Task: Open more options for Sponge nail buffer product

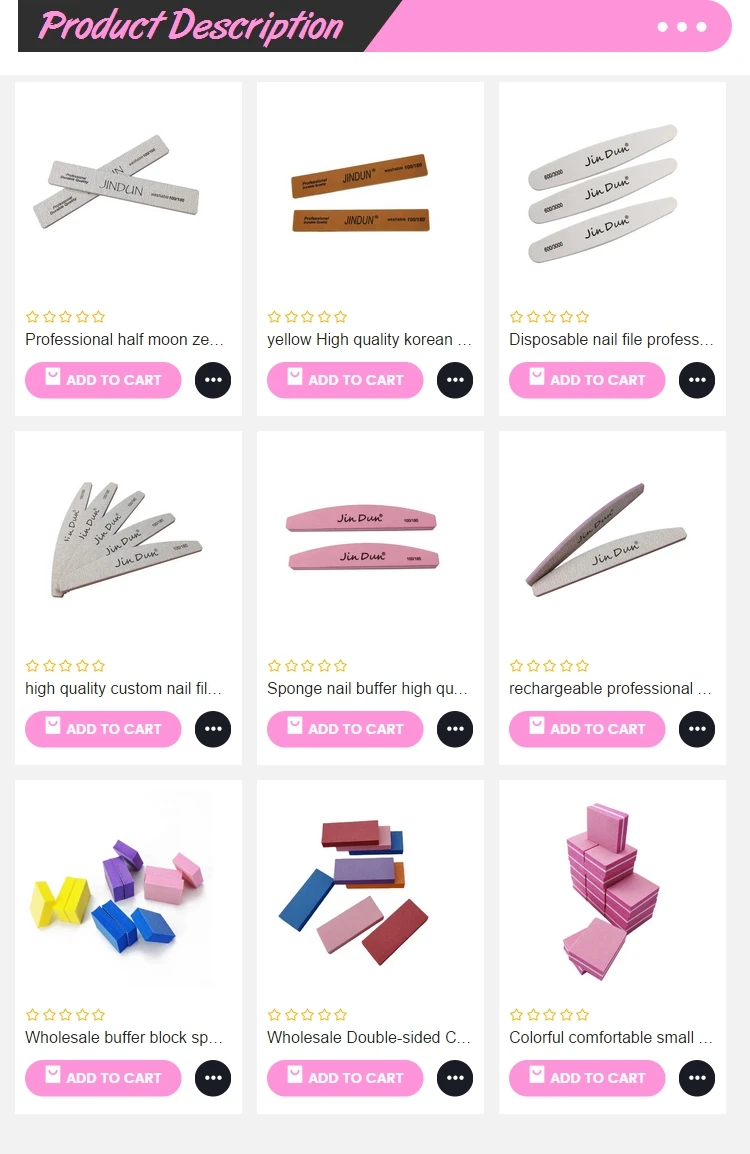Action: pyautogui.click(x=455, y=729)
